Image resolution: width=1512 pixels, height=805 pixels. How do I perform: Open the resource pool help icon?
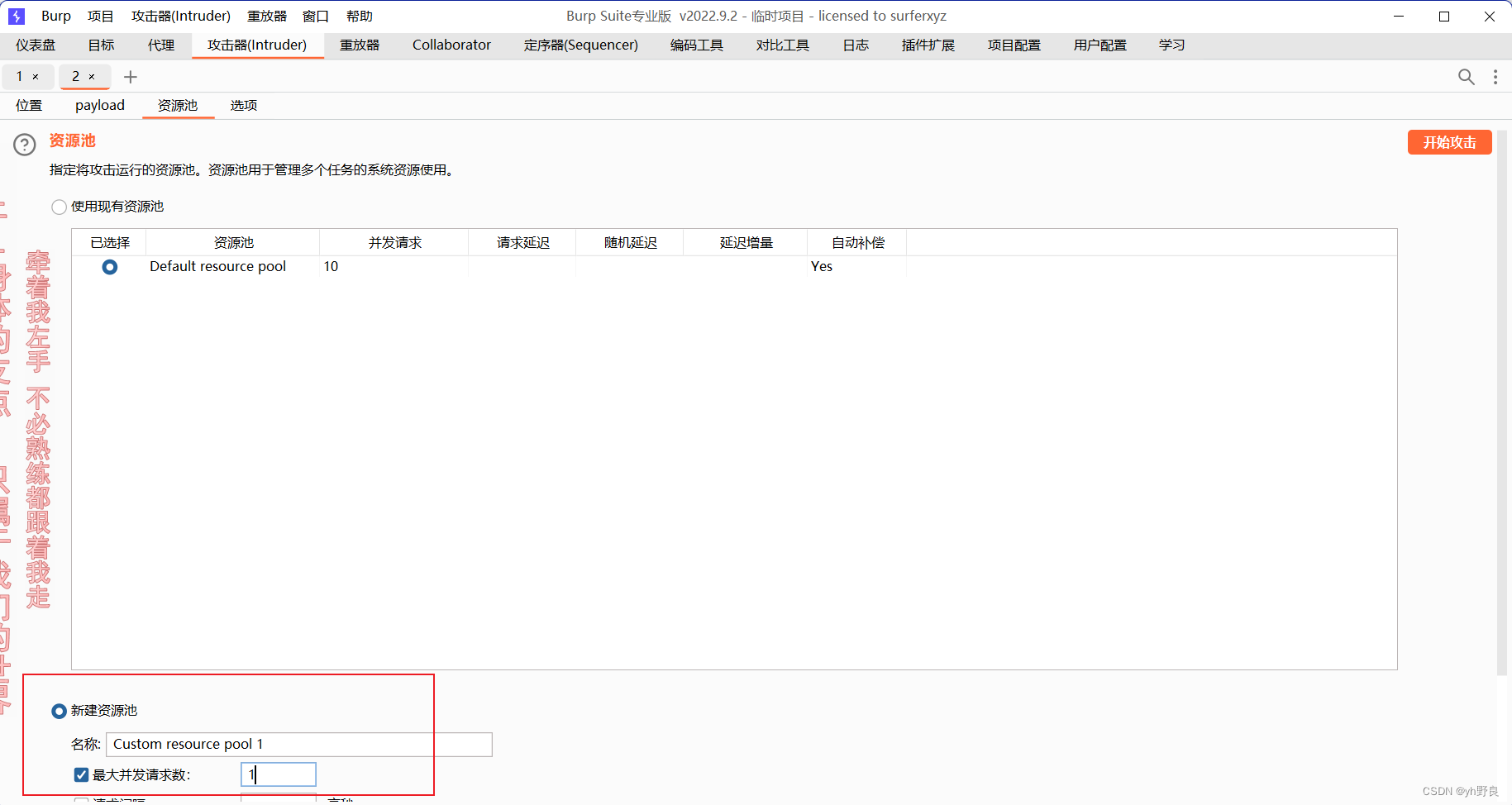25,145
